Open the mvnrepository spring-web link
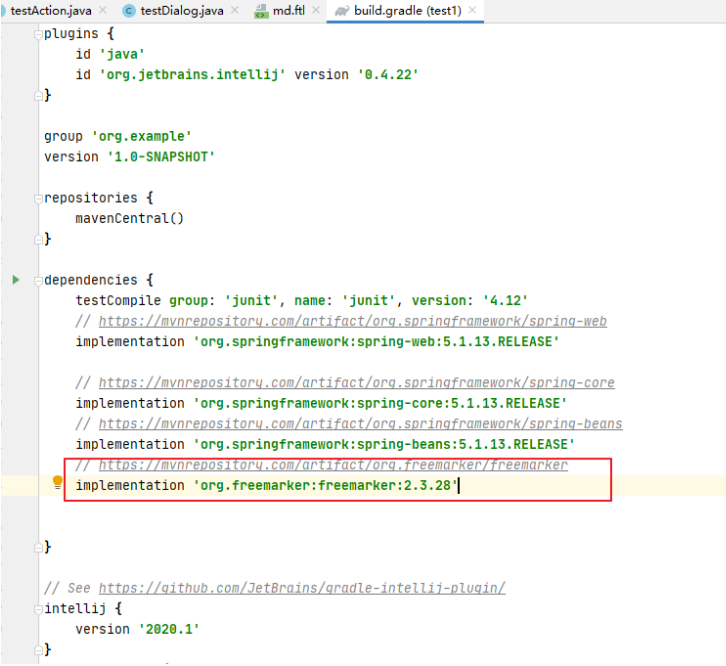726x666 pixels. coord(352,321)
